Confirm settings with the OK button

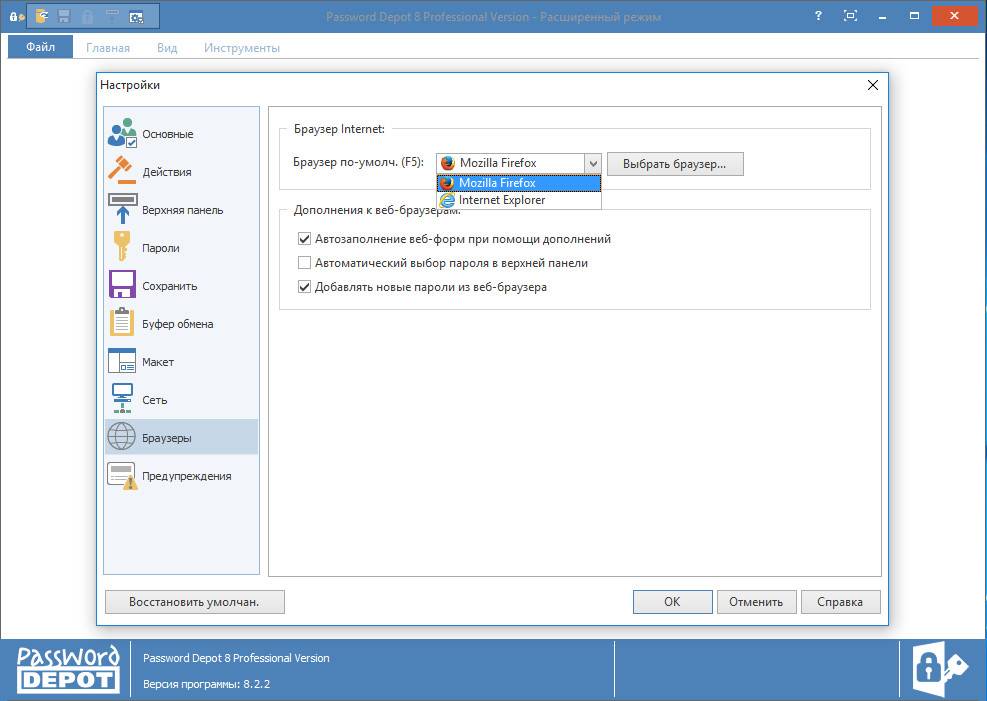pyautogui.click(x=672, y=602)
